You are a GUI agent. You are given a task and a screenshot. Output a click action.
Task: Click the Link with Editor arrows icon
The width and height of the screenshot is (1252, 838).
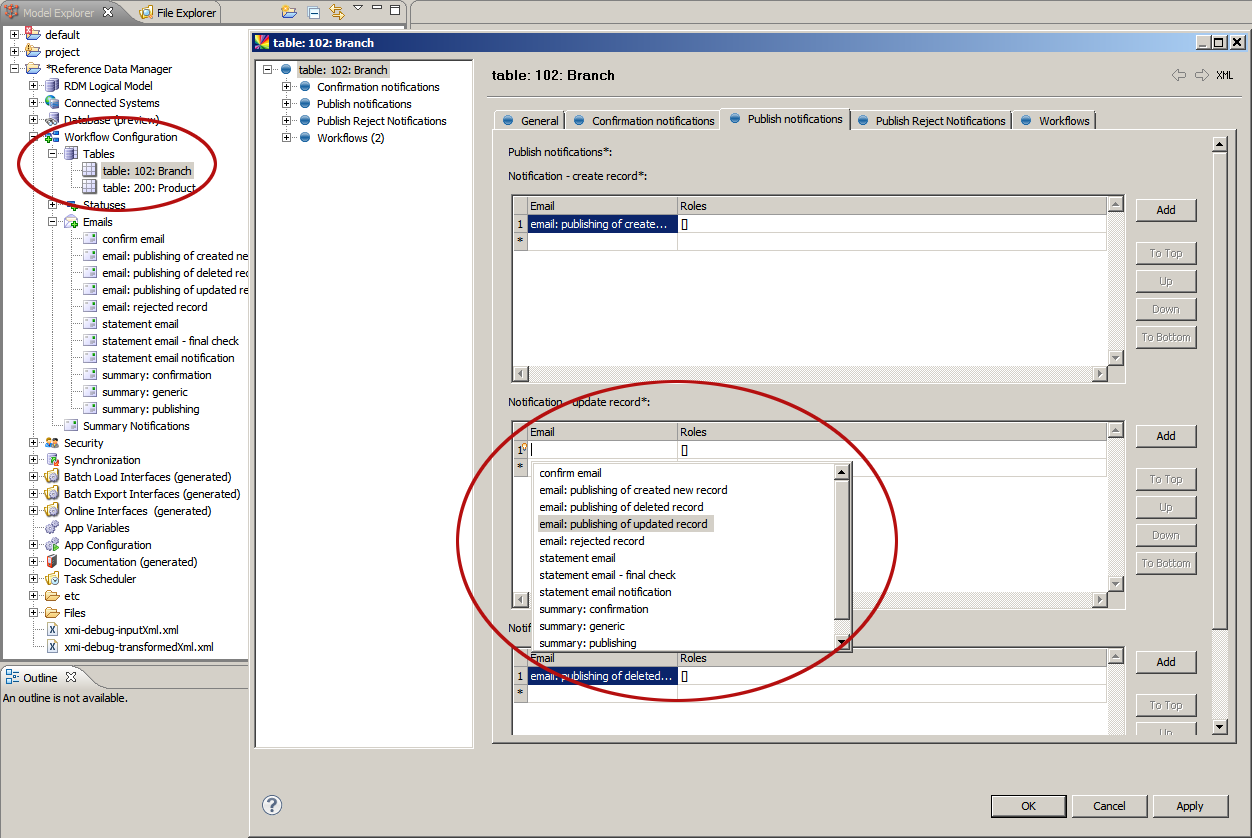336,11
